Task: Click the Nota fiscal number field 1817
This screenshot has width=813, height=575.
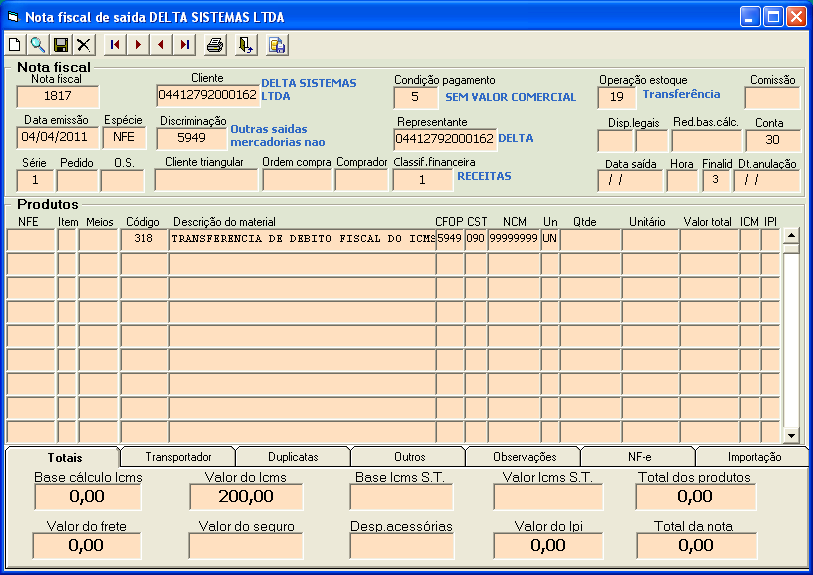Action: 58,96
